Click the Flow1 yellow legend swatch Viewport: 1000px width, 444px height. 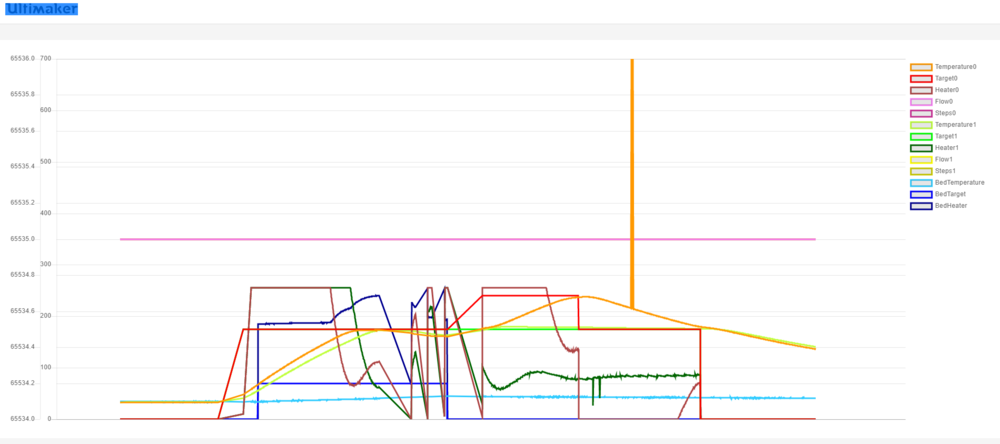click(x=921, y=159)
